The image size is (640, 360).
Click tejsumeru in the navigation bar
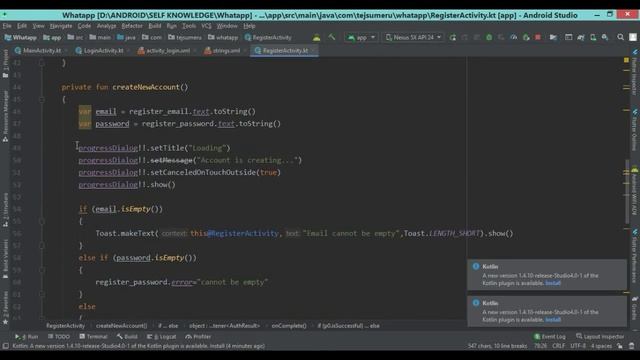[x=185, y=38]
